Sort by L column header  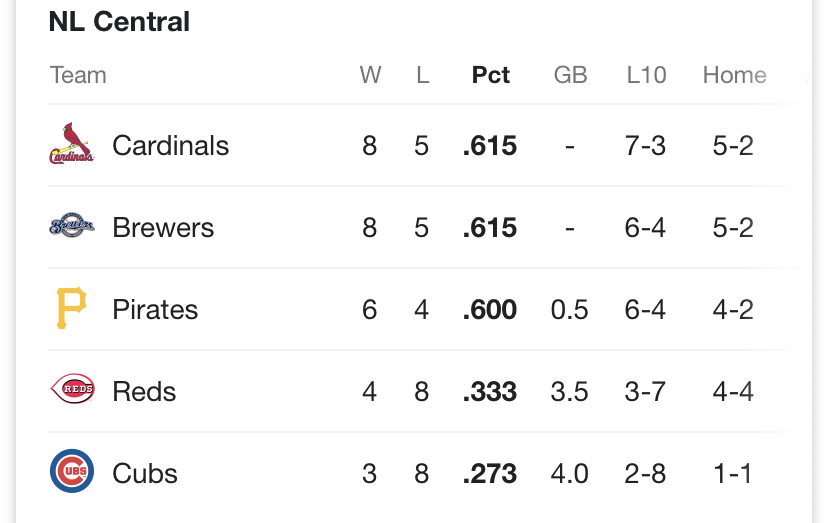pyautogui.click(x=422, y=75)
